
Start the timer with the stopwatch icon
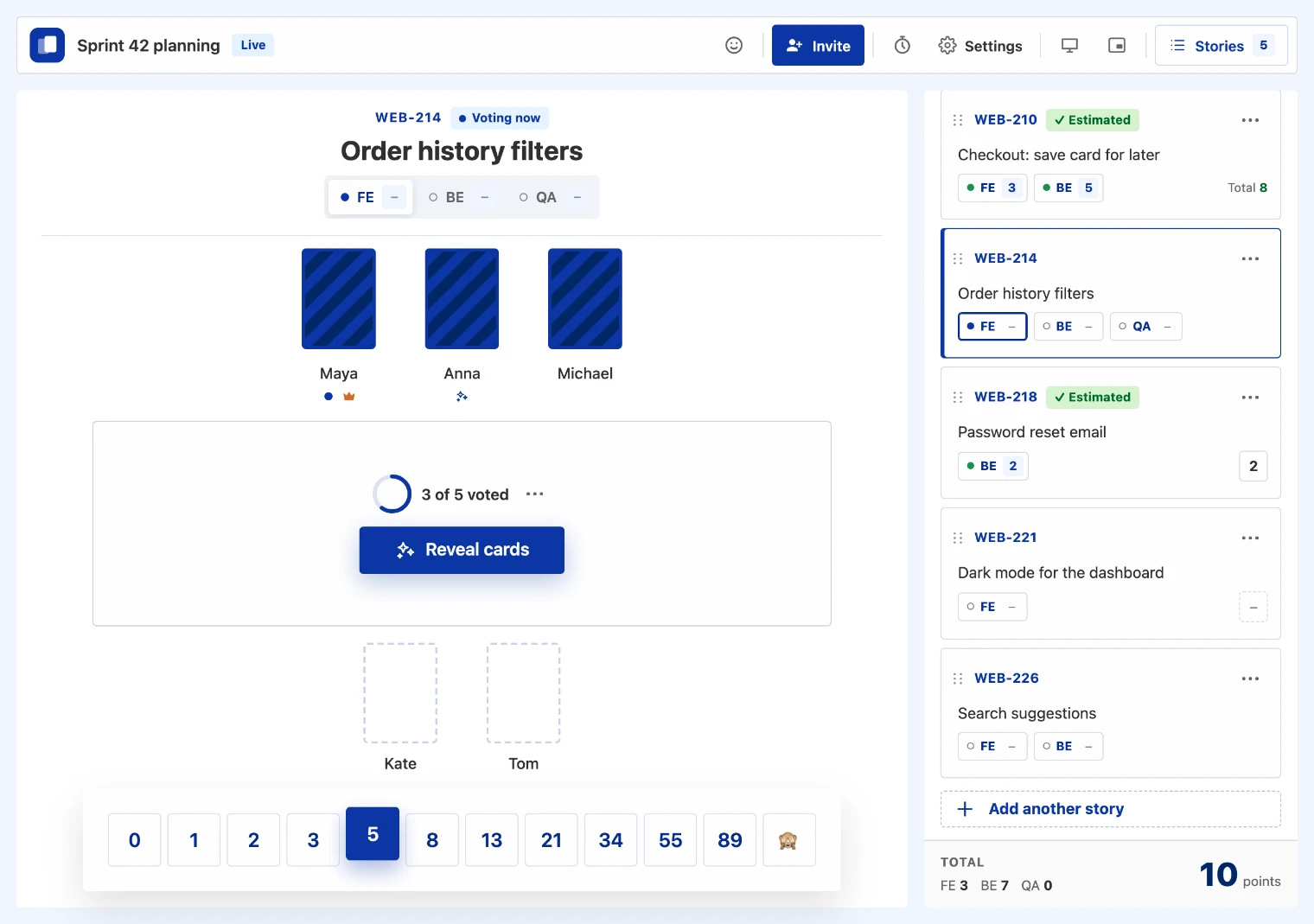click(x=903, y=45)
